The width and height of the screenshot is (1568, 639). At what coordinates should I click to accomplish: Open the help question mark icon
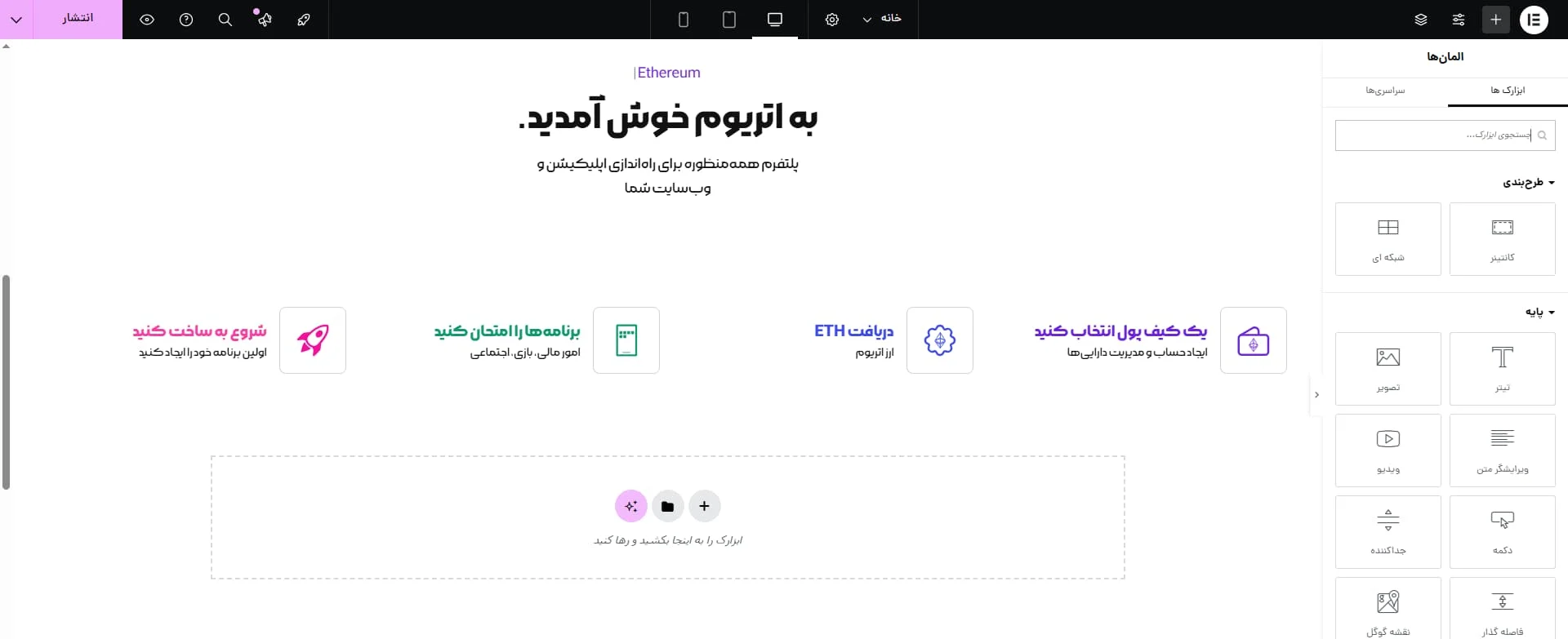(186, 20)
